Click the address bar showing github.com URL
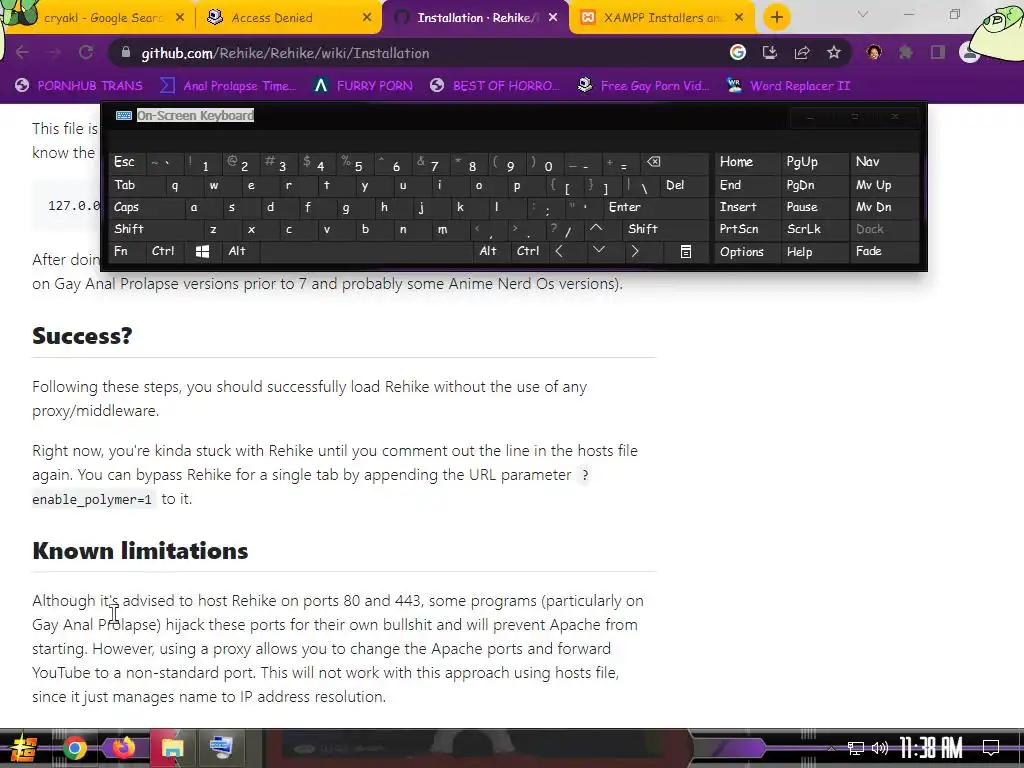The height and width of the screenshot is (768, 1024). pyautogui.click(x=418, y=53)
